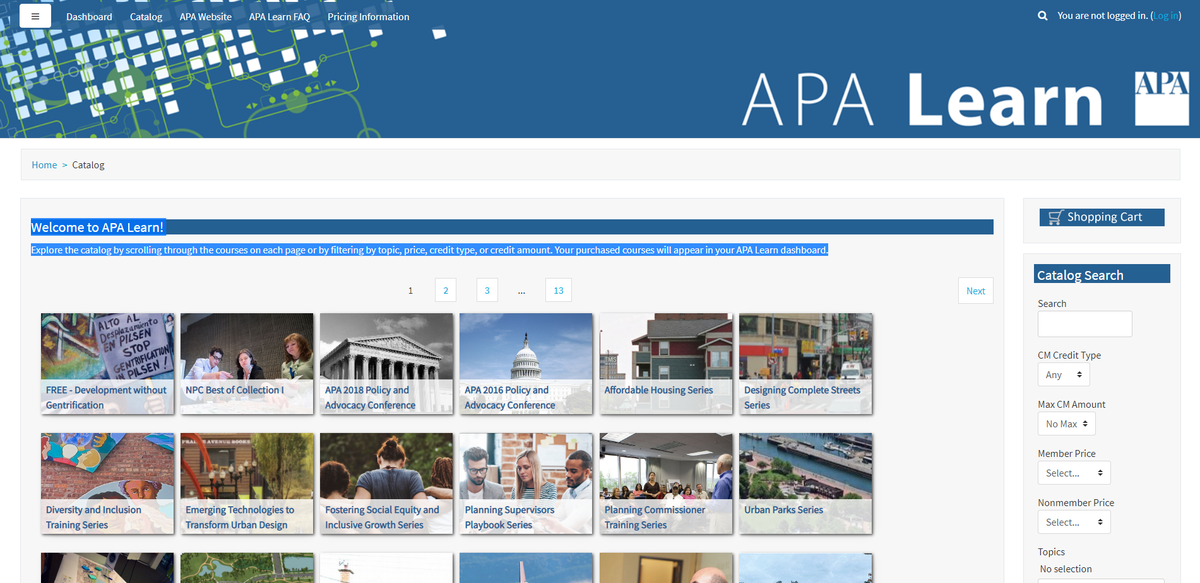Open APA Learn FAQ

[x=280, y=17]
